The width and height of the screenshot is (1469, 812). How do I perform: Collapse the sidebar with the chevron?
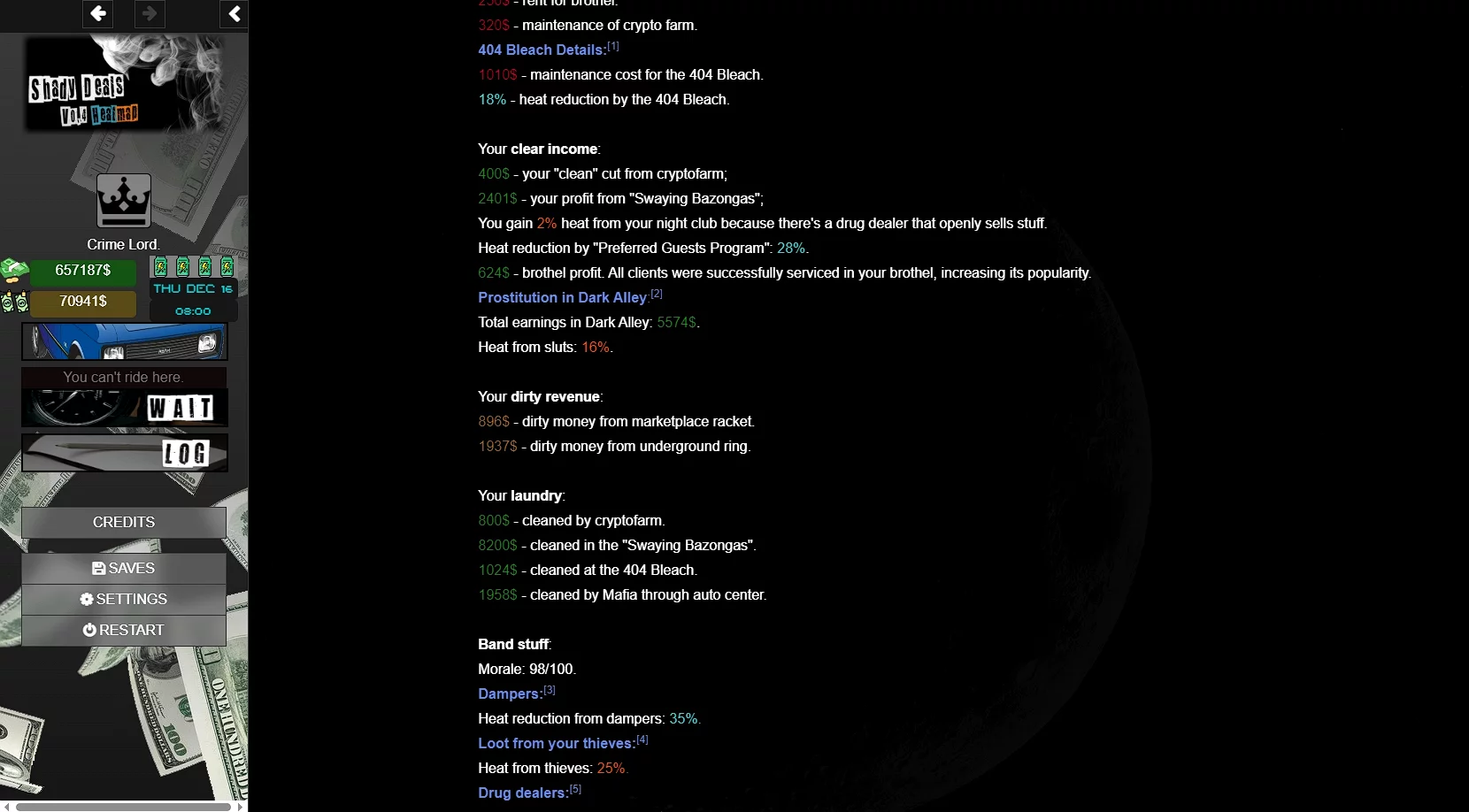point(235,13)
